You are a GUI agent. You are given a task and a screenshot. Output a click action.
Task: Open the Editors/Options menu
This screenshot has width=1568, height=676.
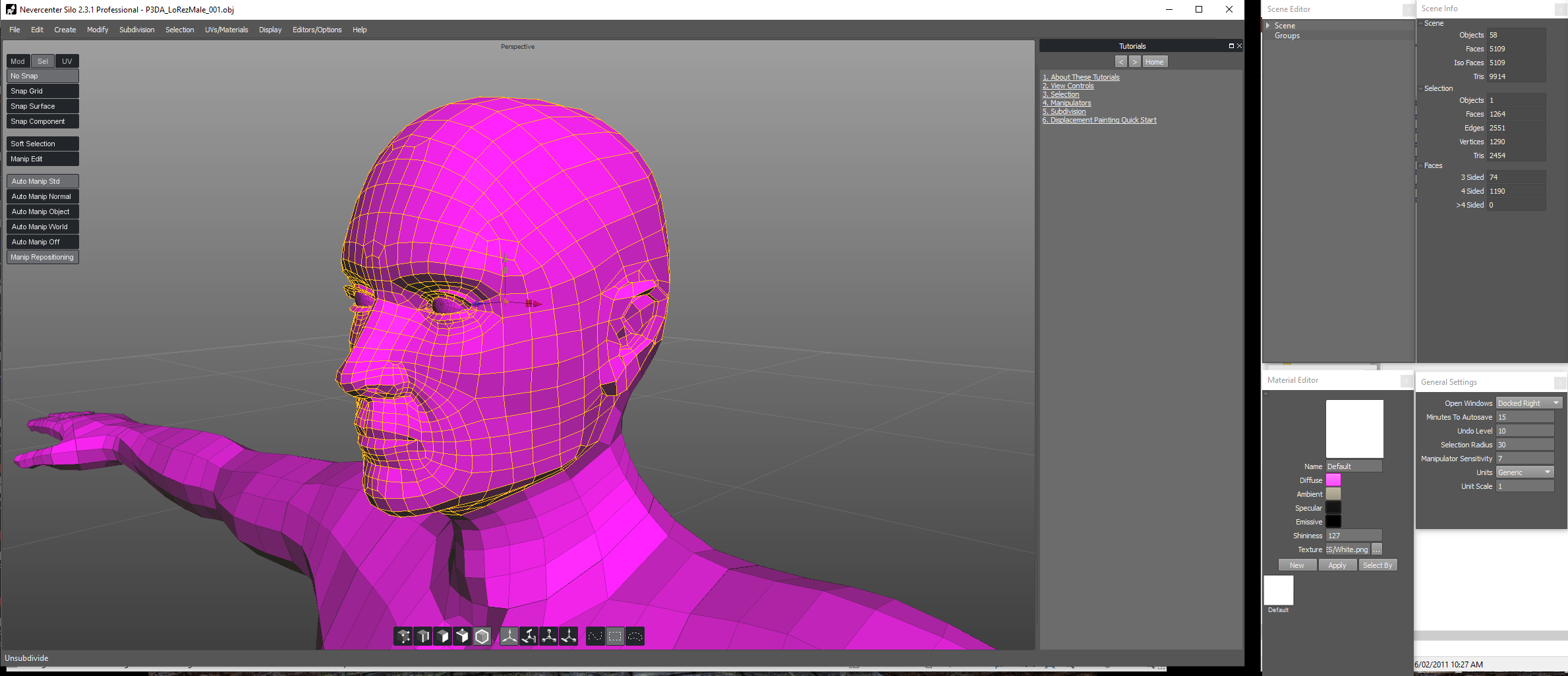click(x=317, y=30)
